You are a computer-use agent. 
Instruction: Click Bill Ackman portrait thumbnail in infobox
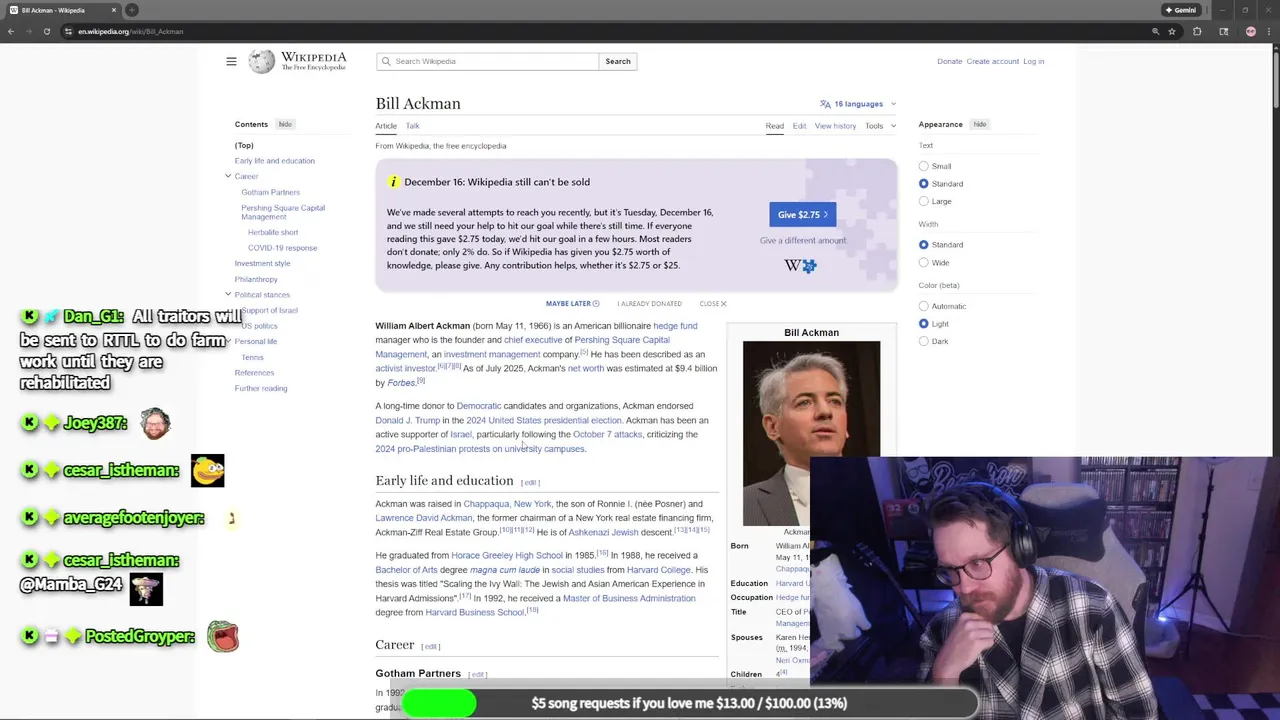tap(811, 432)
